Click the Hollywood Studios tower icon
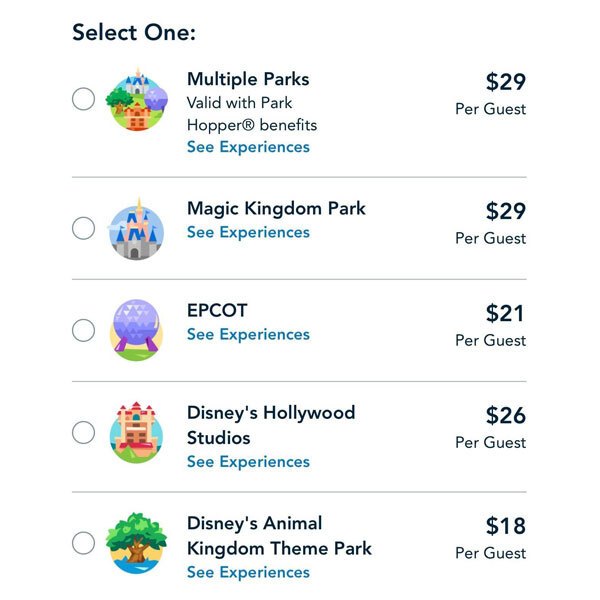The width and height of the screenshot is (600, 600). (135, 433)
